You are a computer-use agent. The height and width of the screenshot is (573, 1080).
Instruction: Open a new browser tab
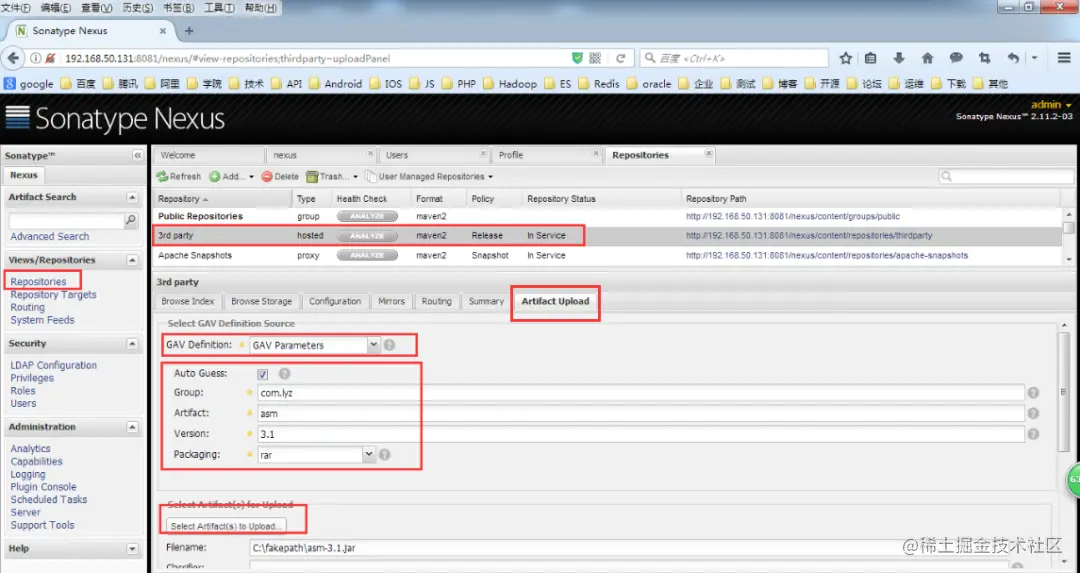[x=189, y=31]
